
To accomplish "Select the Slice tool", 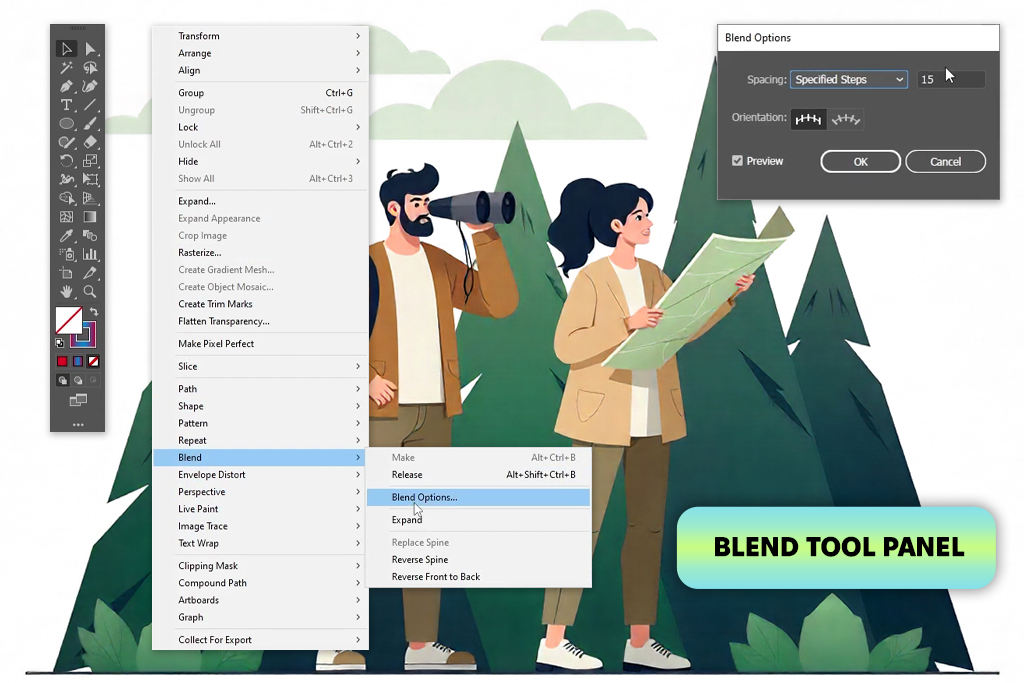I will click(x=90, y=273).
